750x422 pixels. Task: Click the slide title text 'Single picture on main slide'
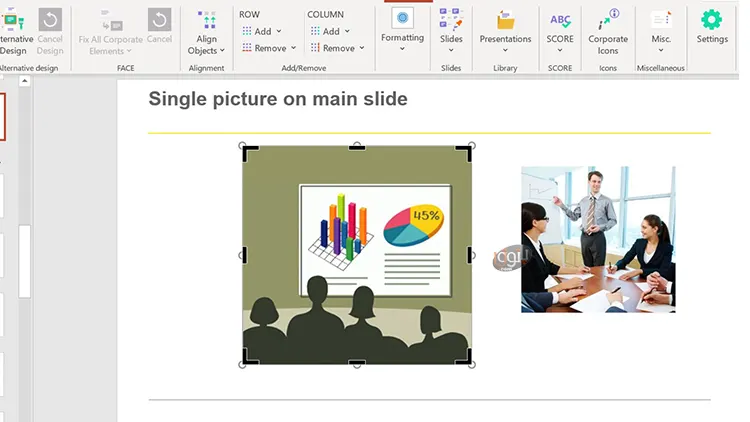point(278,99)
